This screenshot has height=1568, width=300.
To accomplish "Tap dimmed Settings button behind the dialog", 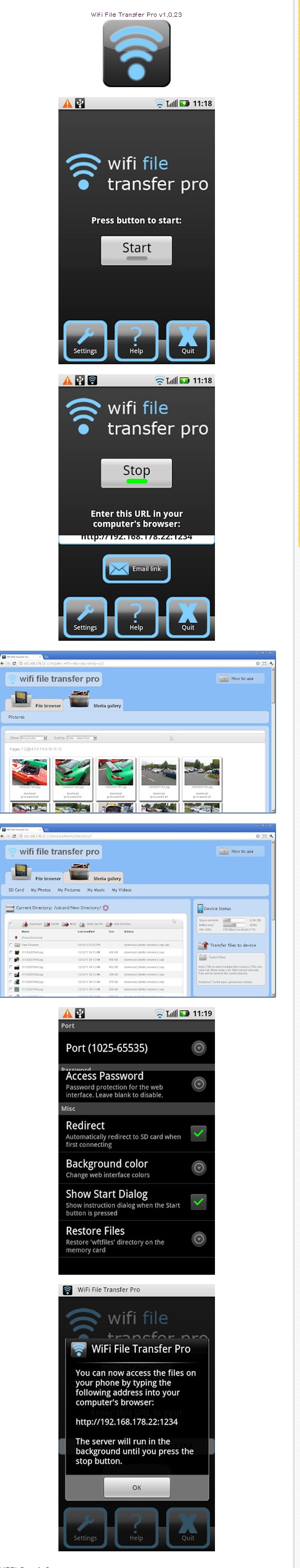I will [85, 1528].
